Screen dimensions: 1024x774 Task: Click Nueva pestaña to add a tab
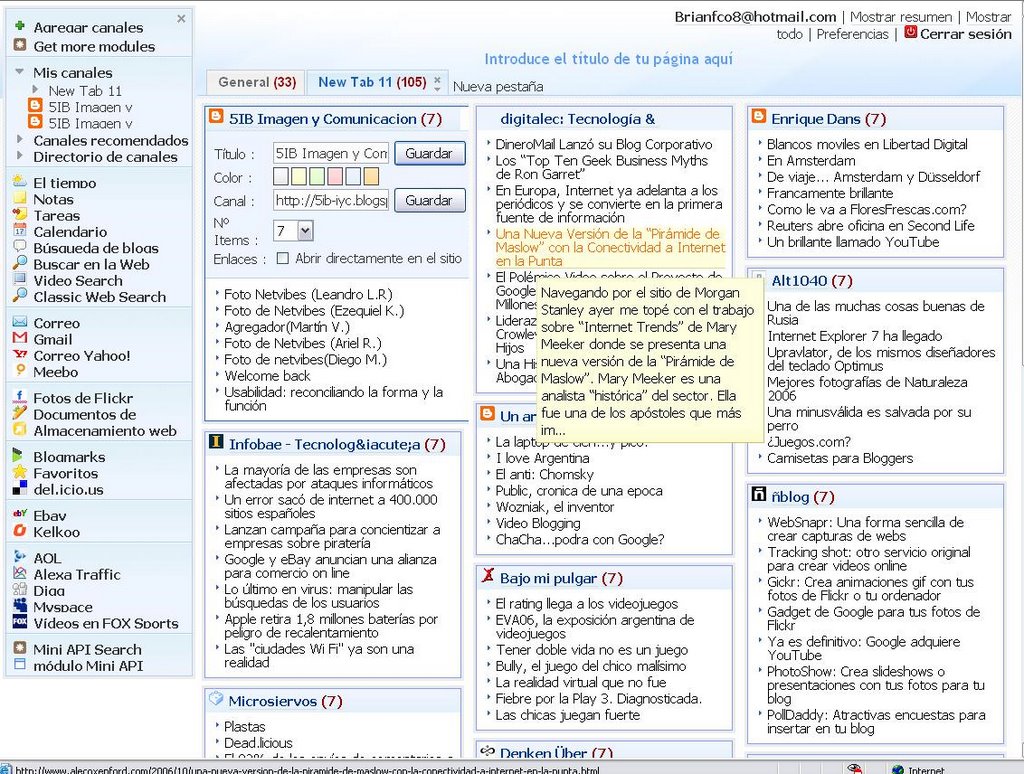498,86
